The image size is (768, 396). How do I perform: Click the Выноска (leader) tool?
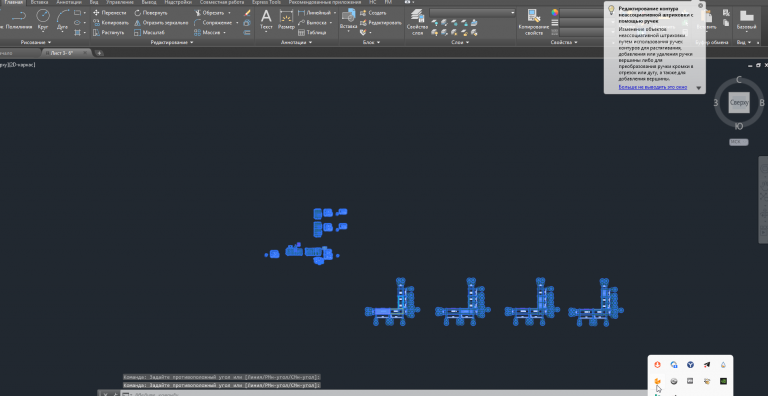312,23
